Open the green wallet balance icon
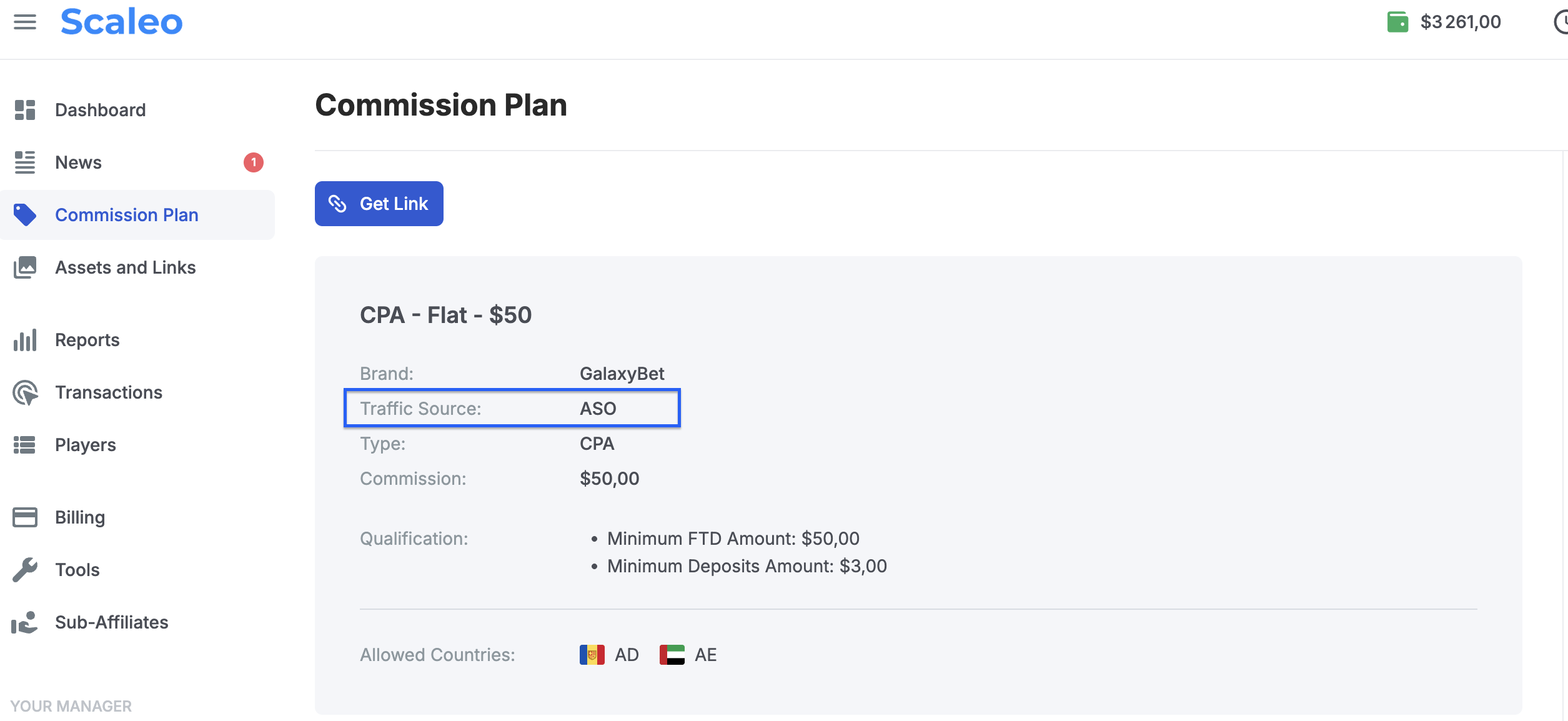The image size is (1568, 721). click(1397, 22)
